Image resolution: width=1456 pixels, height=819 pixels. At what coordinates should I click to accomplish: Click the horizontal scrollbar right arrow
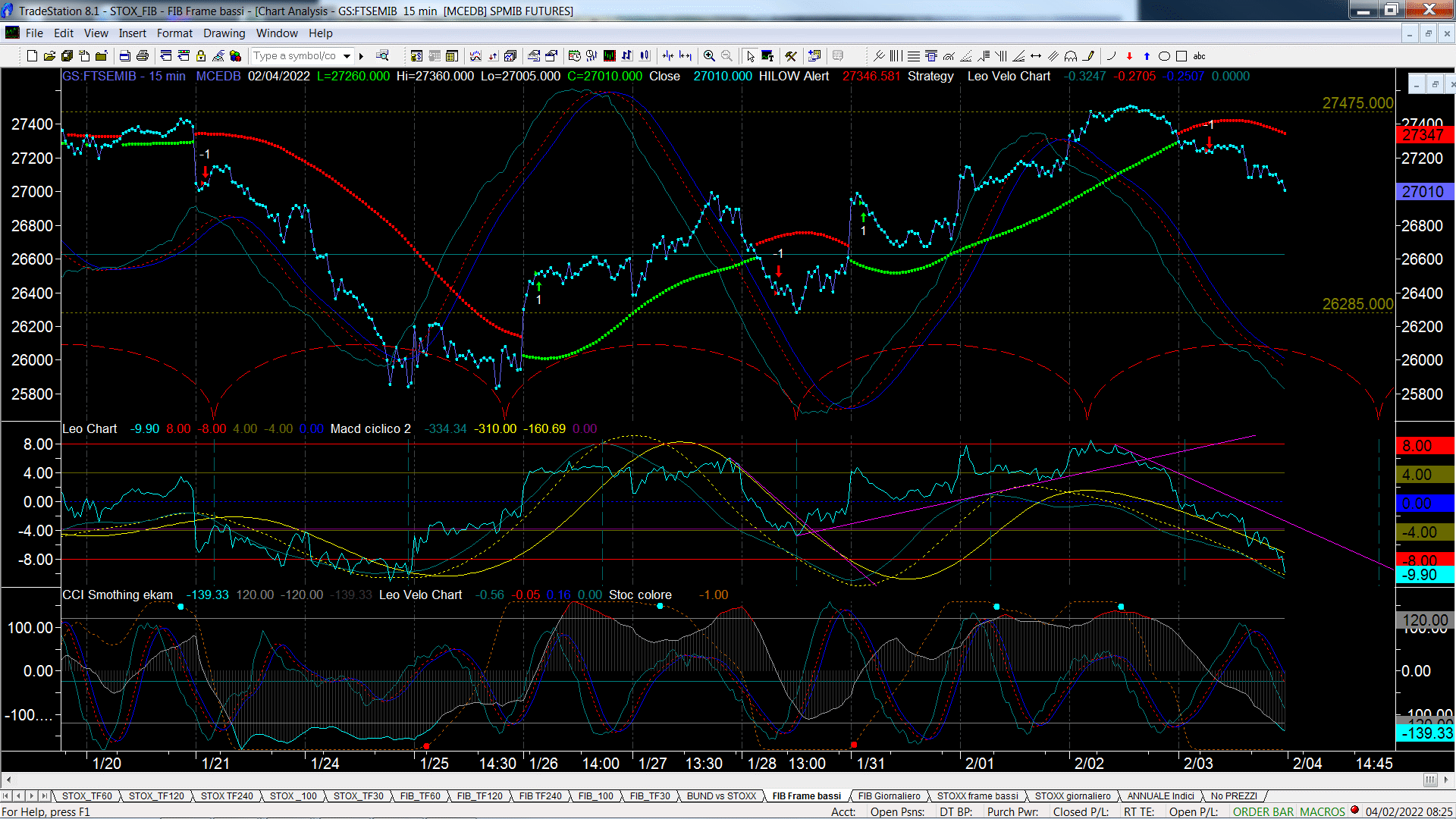[x=1446, y=780]
